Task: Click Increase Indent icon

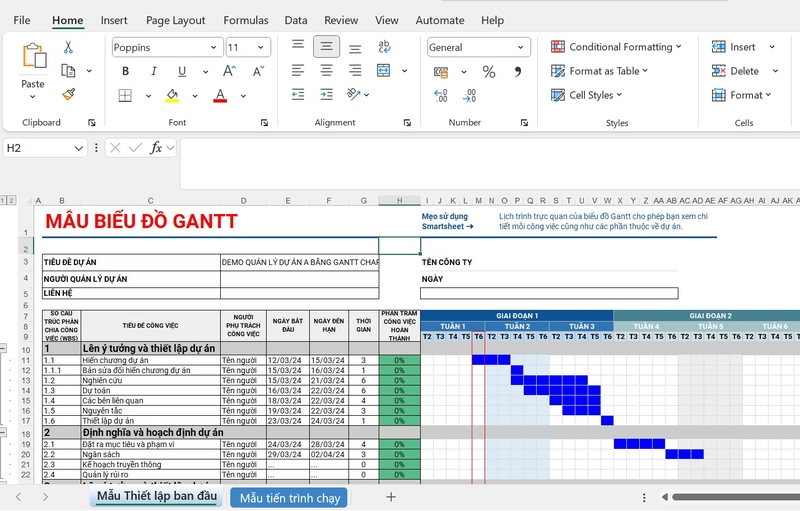Action: [327, 94]
